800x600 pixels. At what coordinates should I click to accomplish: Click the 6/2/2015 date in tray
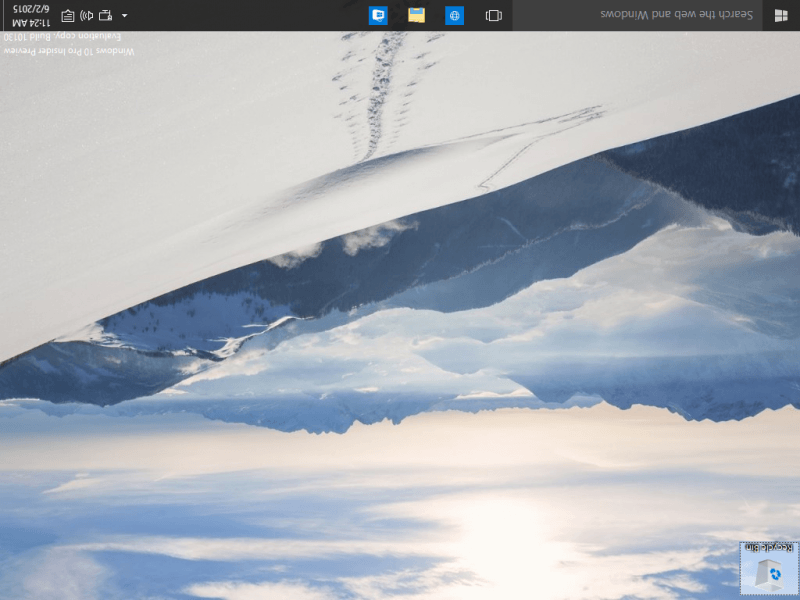click(x=33, y=8)
